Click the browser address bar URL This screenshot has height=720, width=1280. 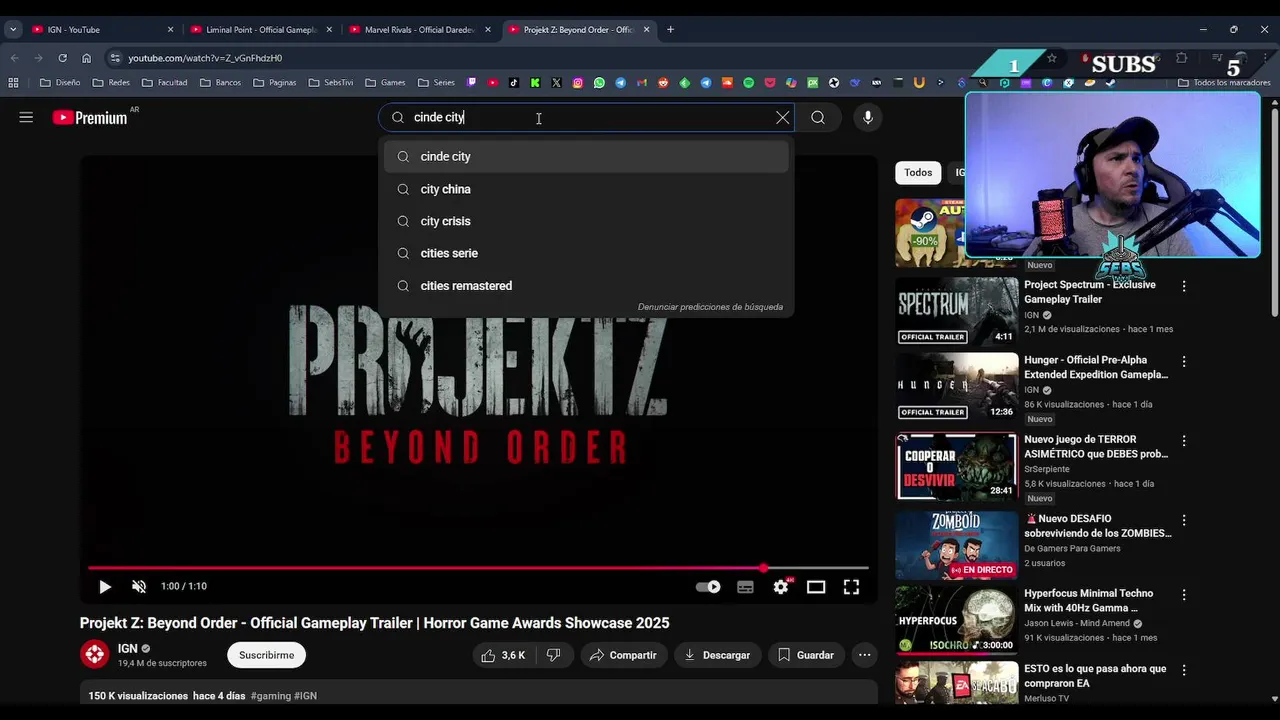pos(205,58)
